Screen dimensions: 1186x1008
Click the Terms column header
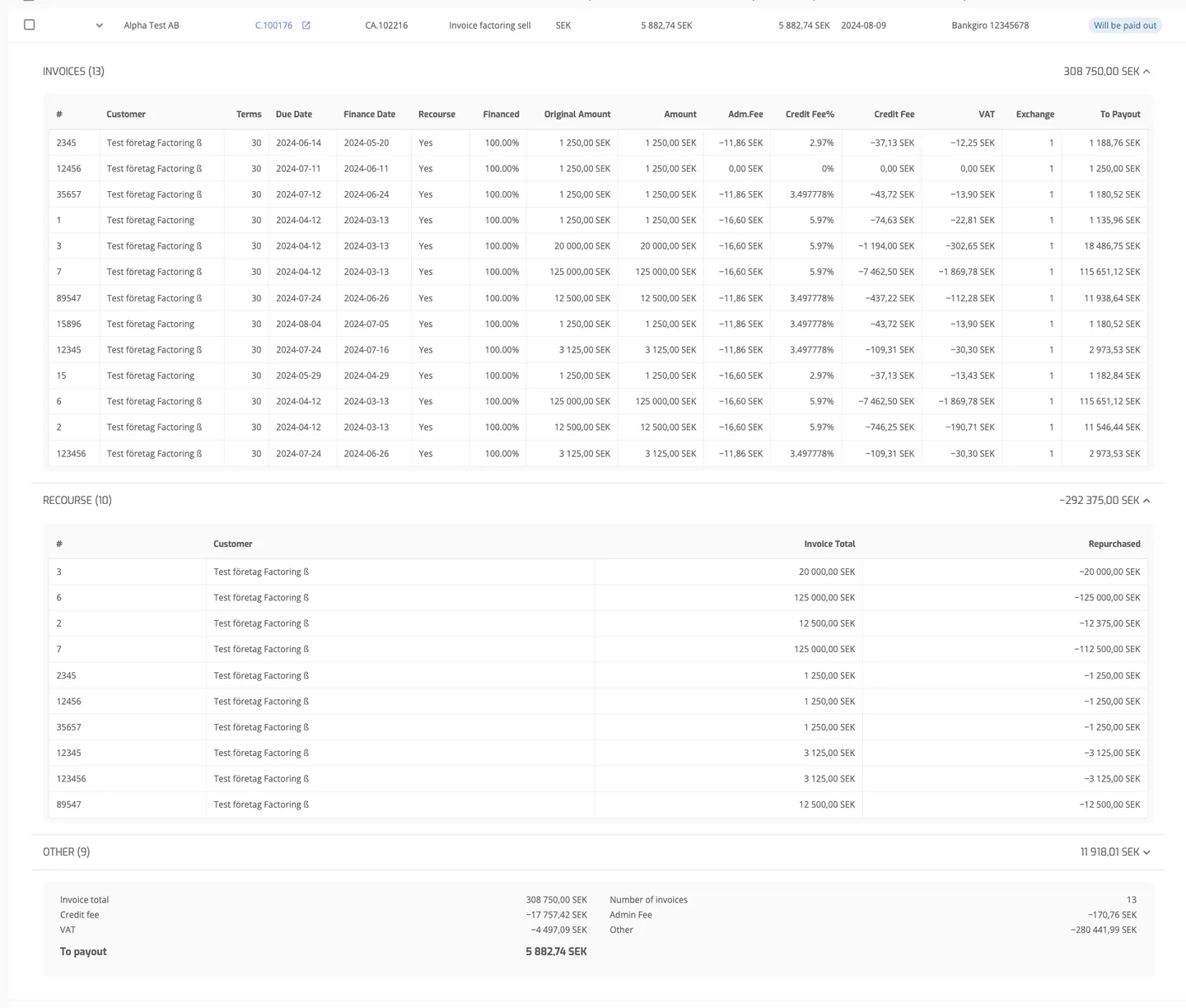point(249,114)
